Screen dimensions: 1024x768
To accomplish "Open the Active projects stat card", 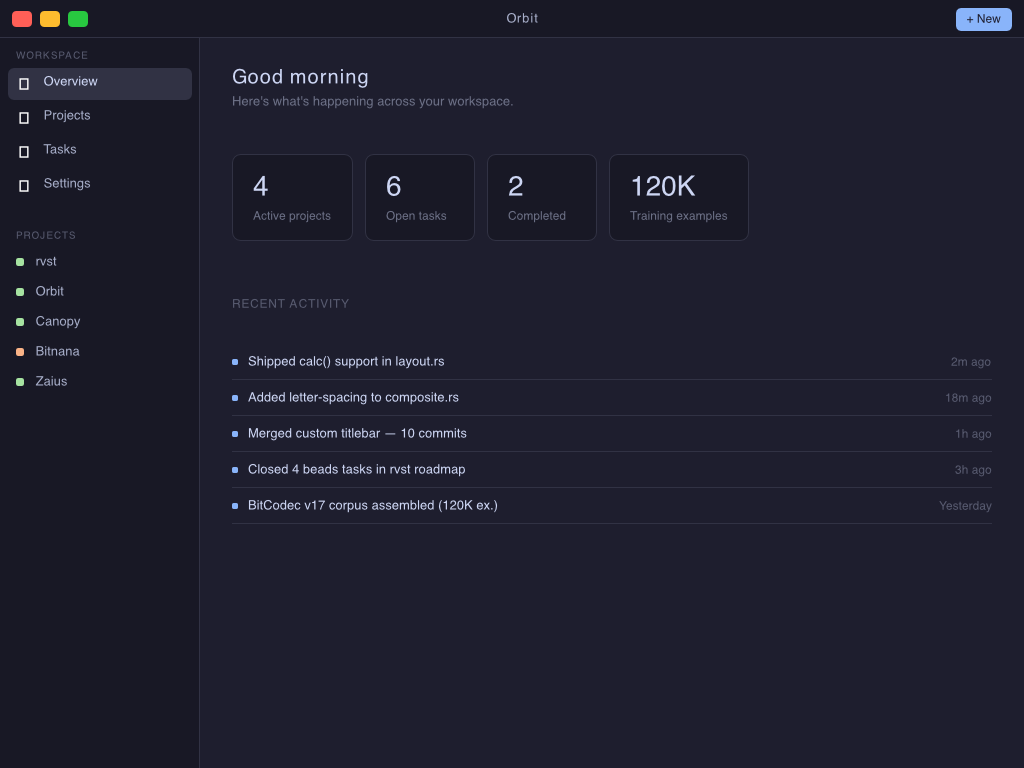I will pyautogui.click(x=292, y=197).
